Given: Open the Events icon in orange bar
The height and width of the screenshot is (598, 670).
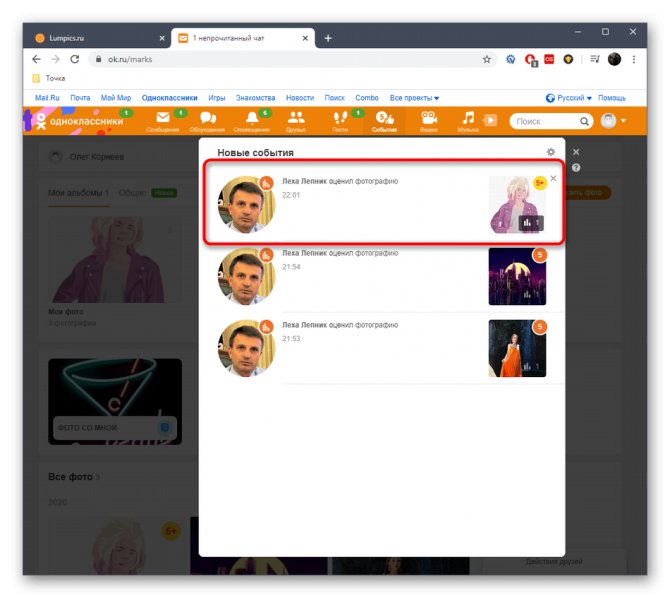Looking at the screenshot, I should [384, 118].
